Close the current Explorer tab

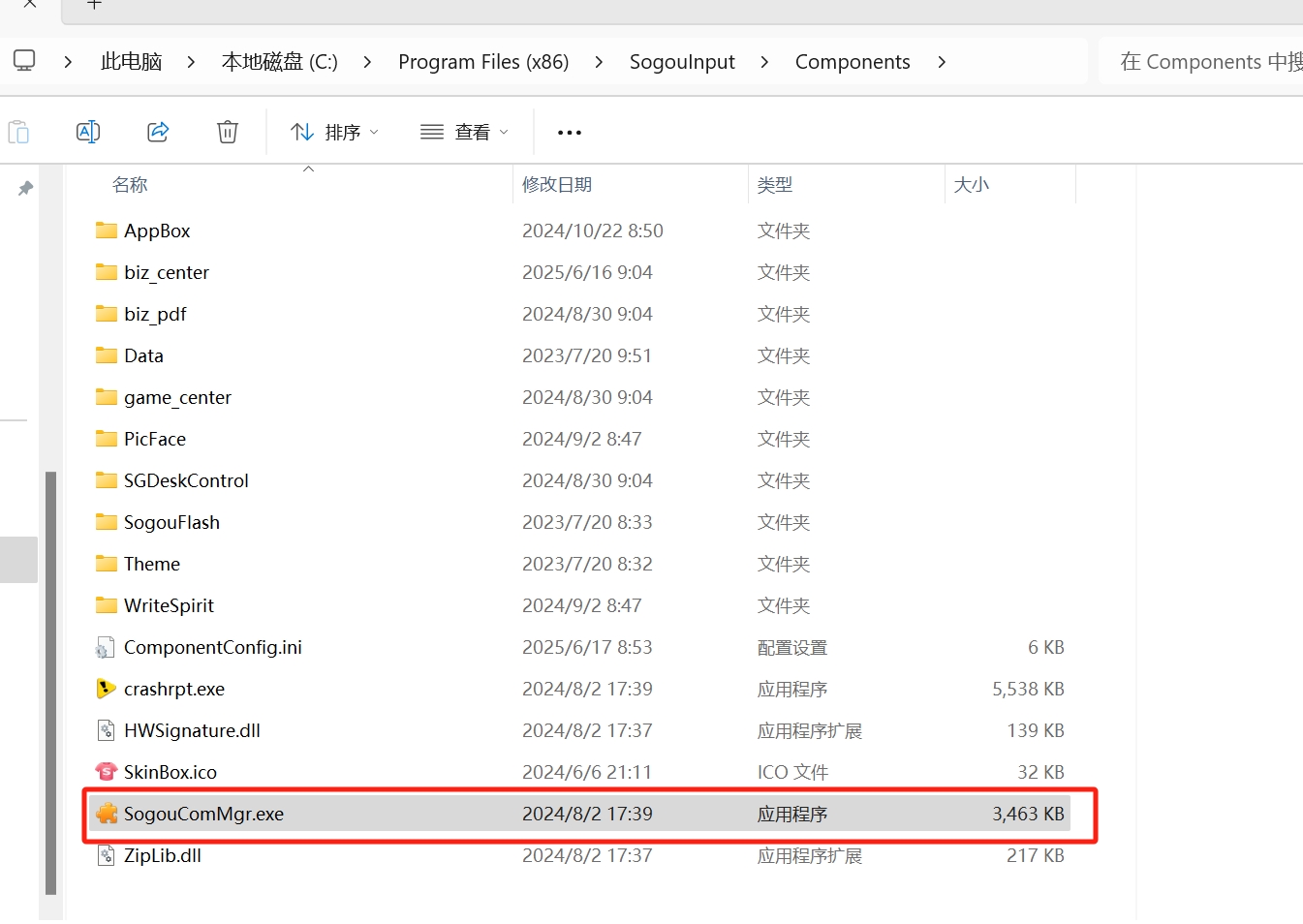click(30, 4)
